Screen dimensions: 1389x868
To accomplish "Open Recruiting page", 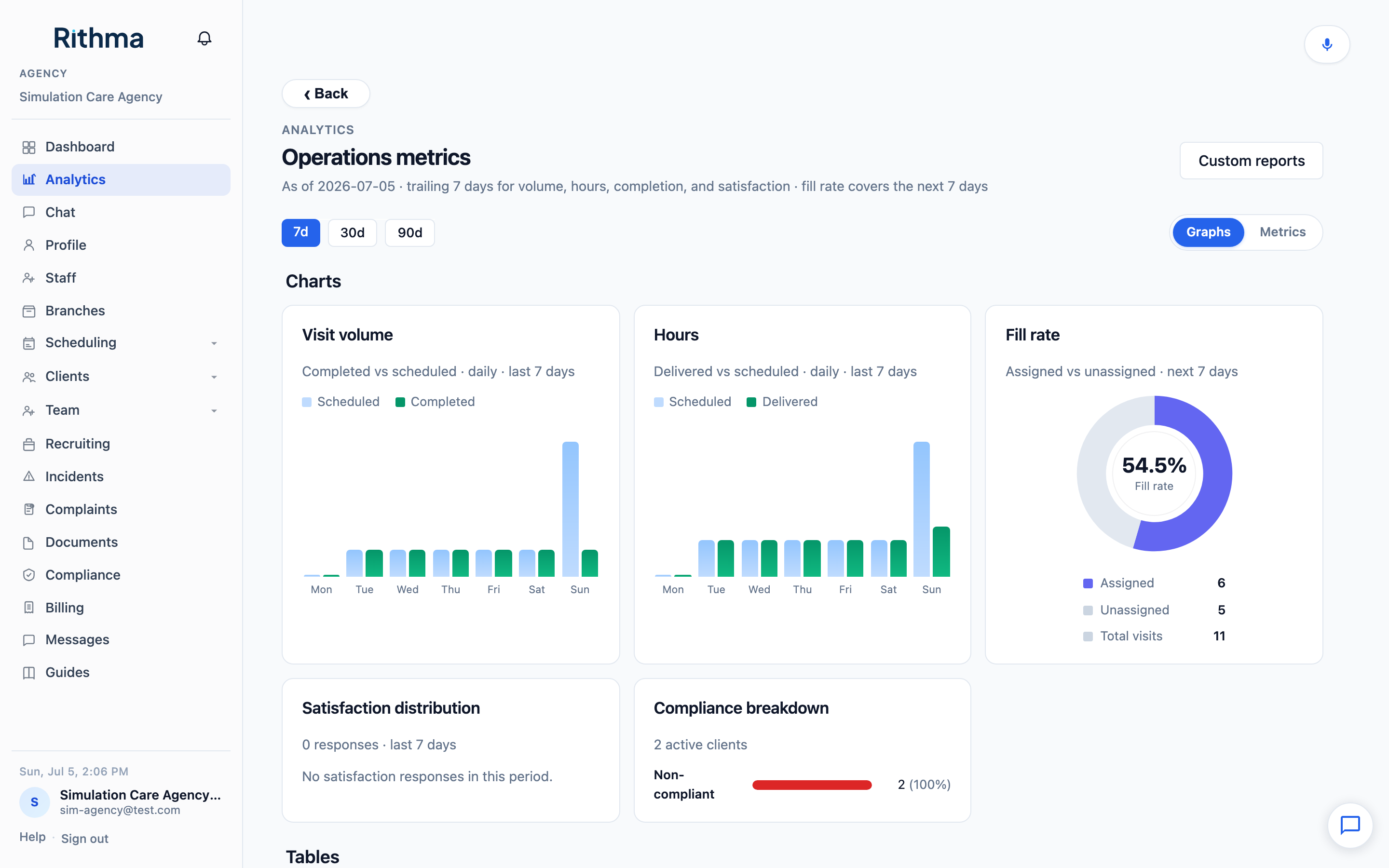I will (121, 444).
